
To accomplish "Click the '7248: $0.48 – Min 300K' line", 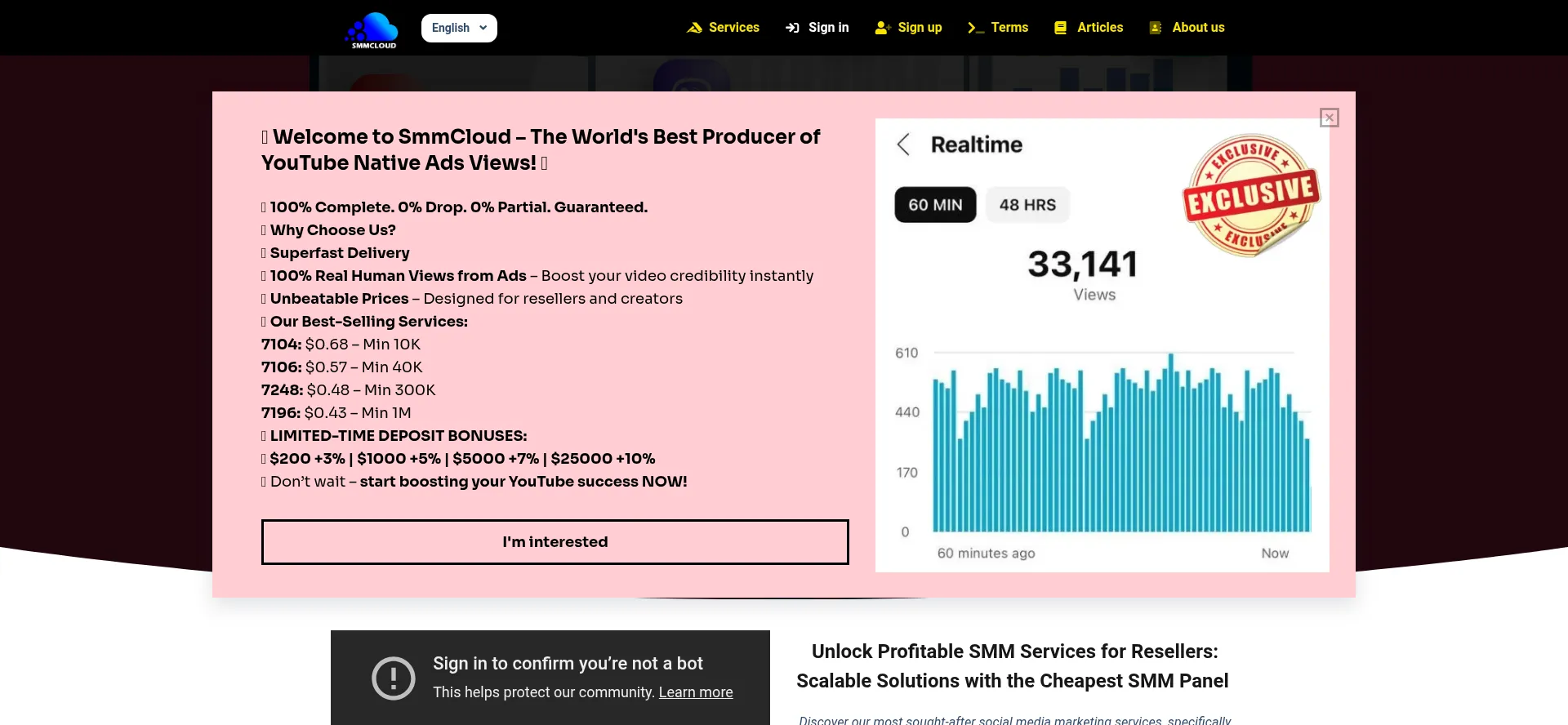I will pos(349,390).
